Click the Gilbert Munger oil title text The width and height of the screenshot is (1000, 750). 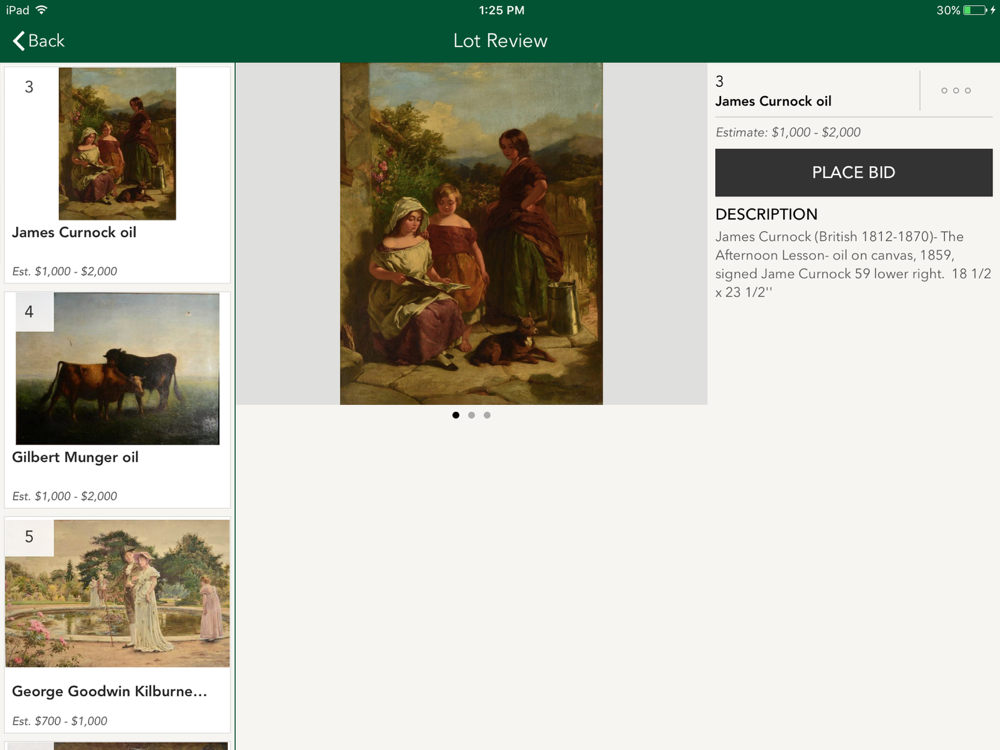75,457
